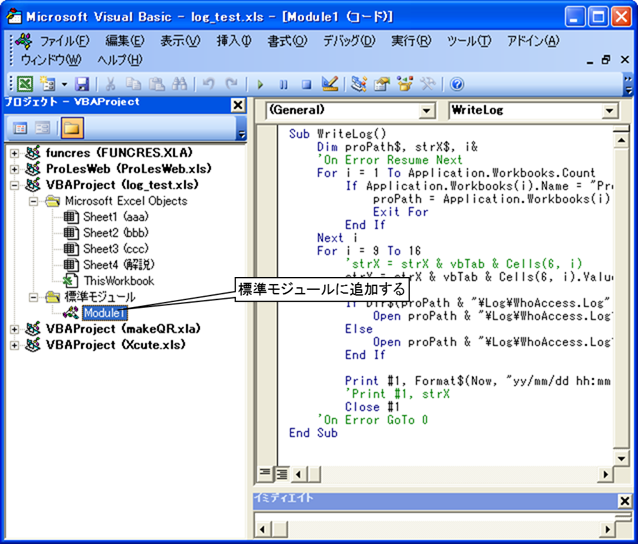Viewport: 638px width, 544px height.
Task: Select Sheet1 (aaa) in project tree
Action: coord(116,217)
